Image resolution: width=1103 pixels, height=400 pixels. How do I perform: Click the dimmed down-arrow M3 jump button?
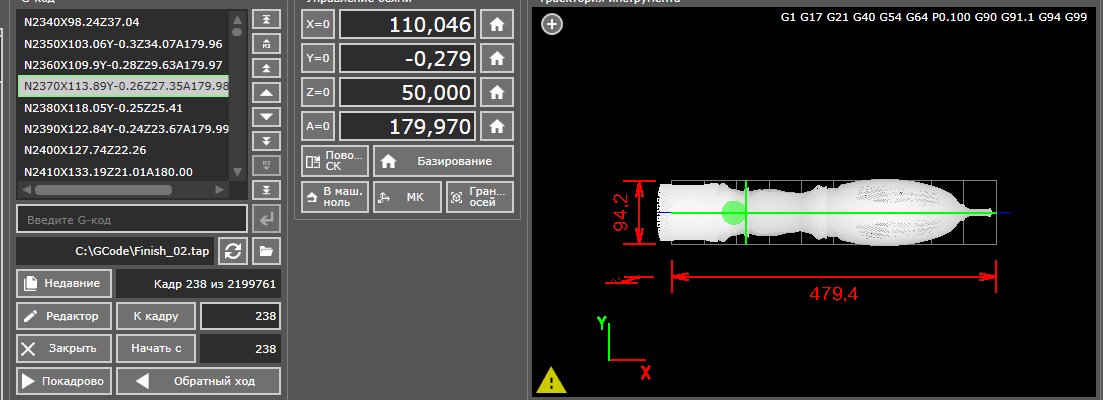pos(266,165)
